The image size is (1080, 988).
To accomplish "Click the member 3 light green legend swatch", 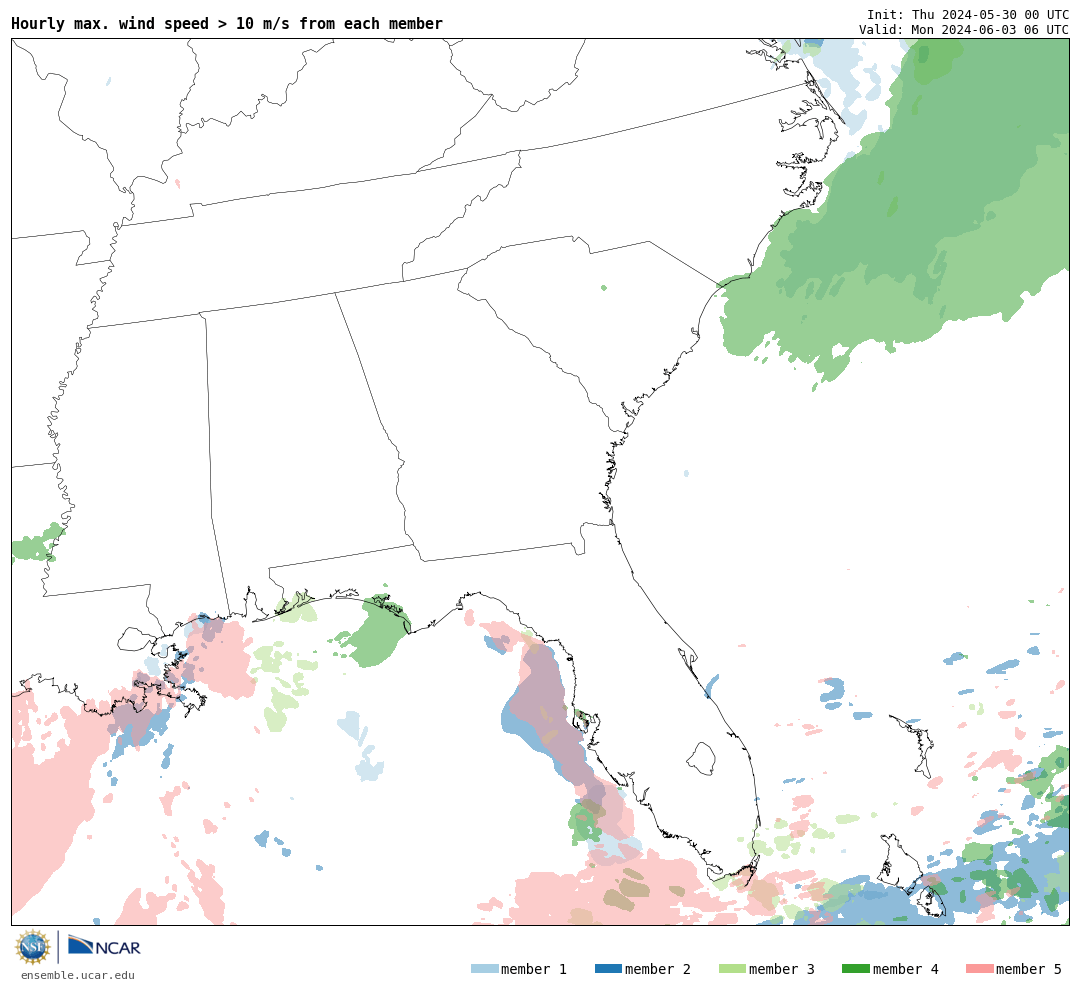I will click(732, 969).
